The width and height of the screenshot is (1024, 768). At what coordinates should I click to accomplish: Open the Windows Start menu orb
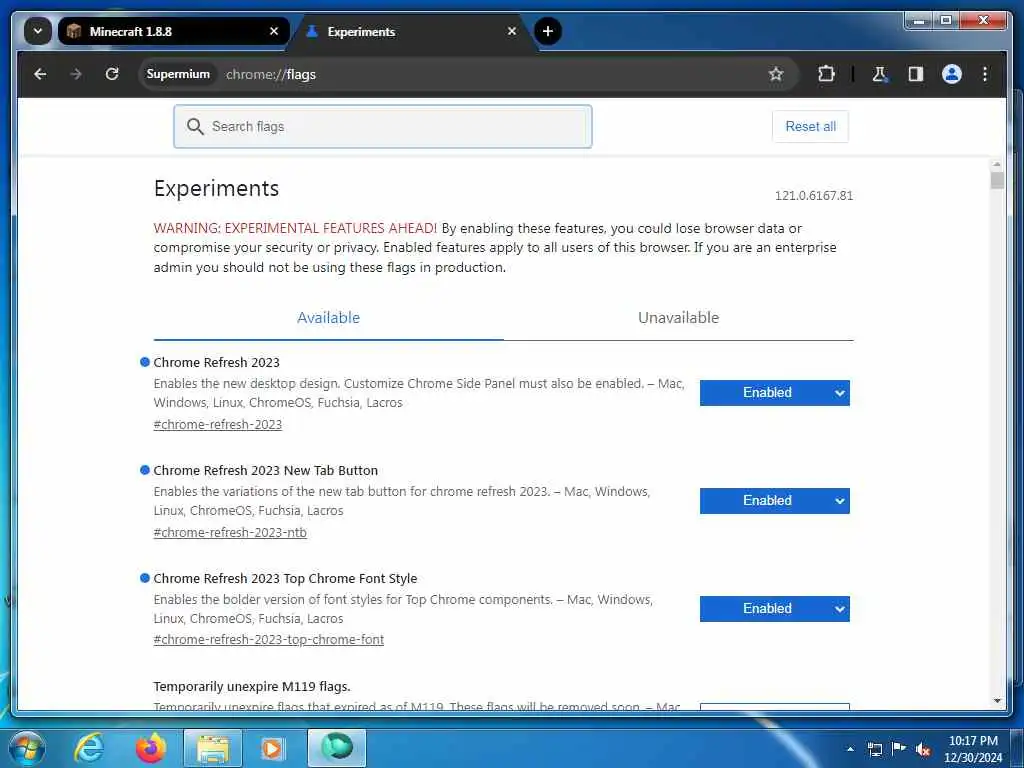point(27,748)
